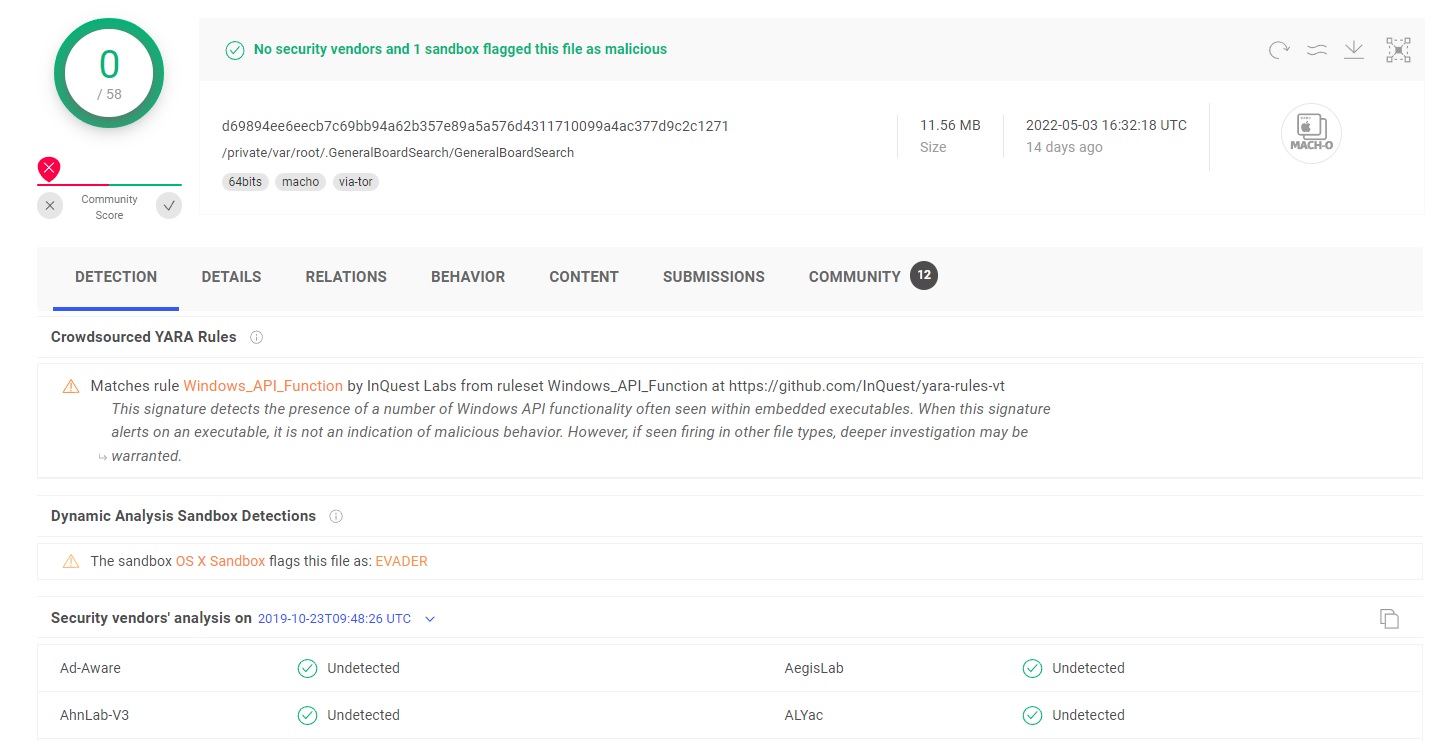Open the DETAILS tab
The image size is (1444, 741).
click(231, 277)
